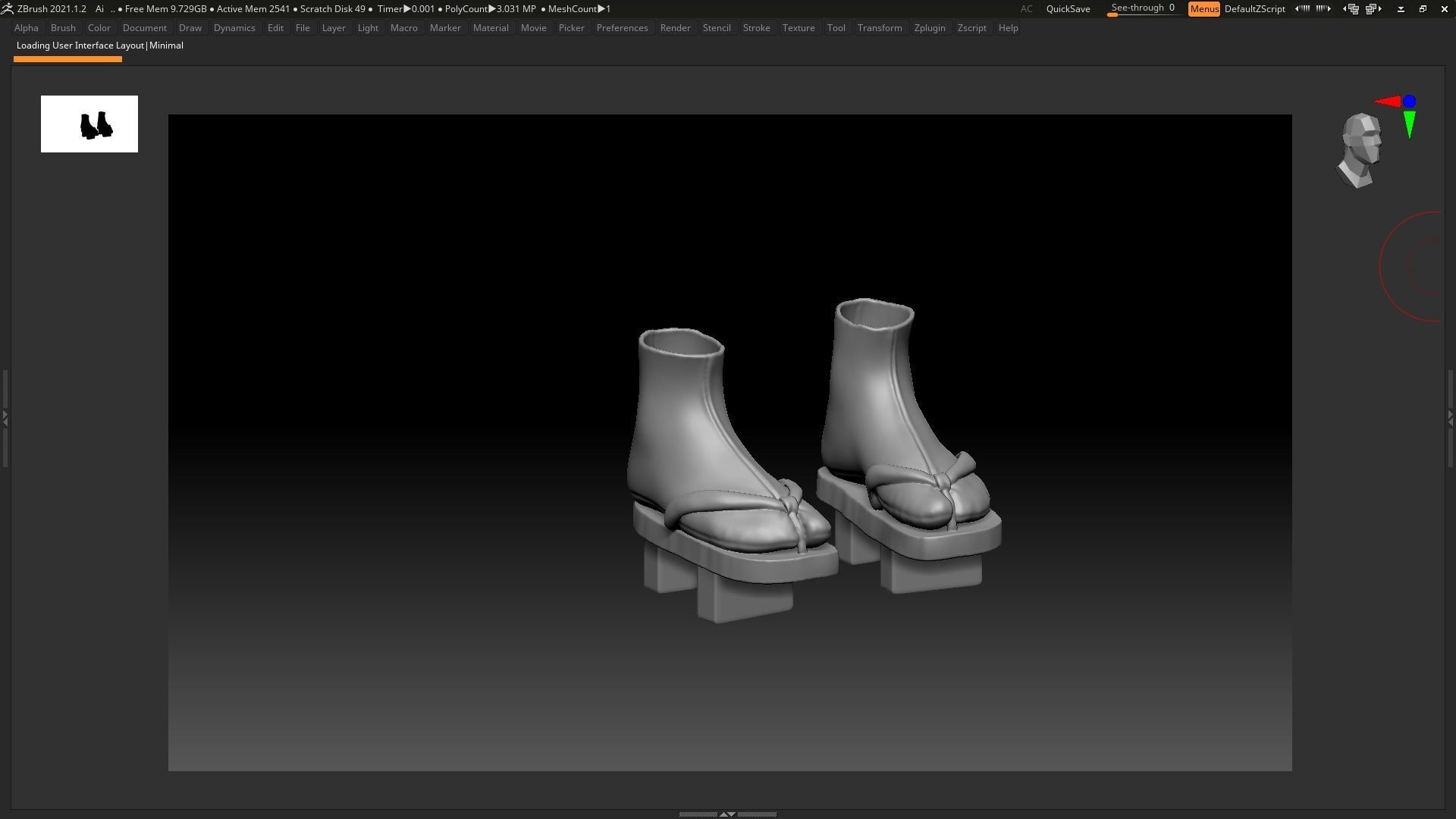Adjust the See-through slider
Image resolution: width=1456 pixels, height=819 pixels.
[x=1144, y=9]
